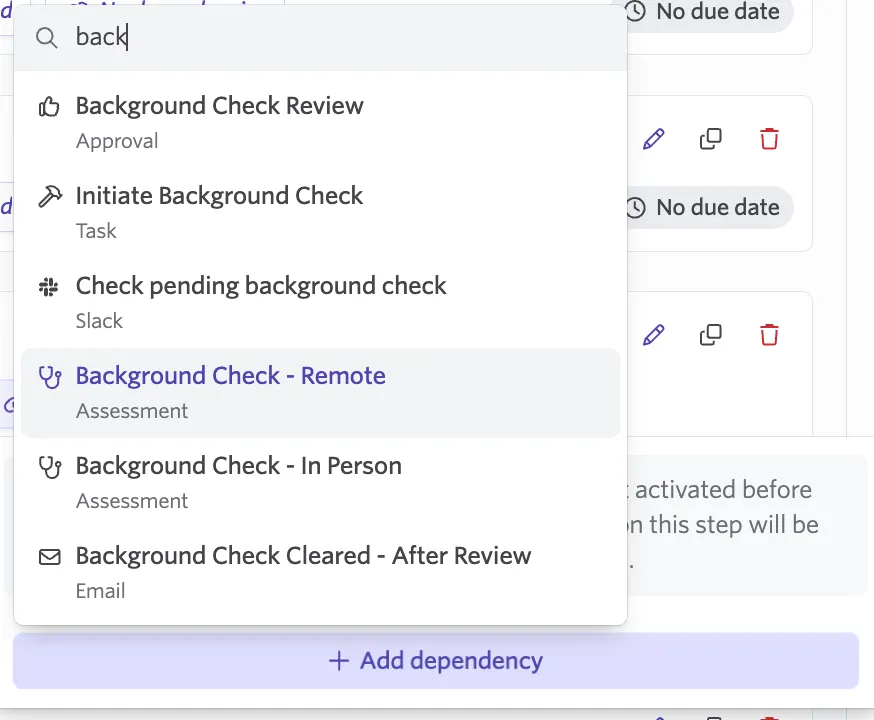Click 'Assessment' label under Background Check - Remote
The height and width of the screenshot is (720, 874).
point(132,411)
